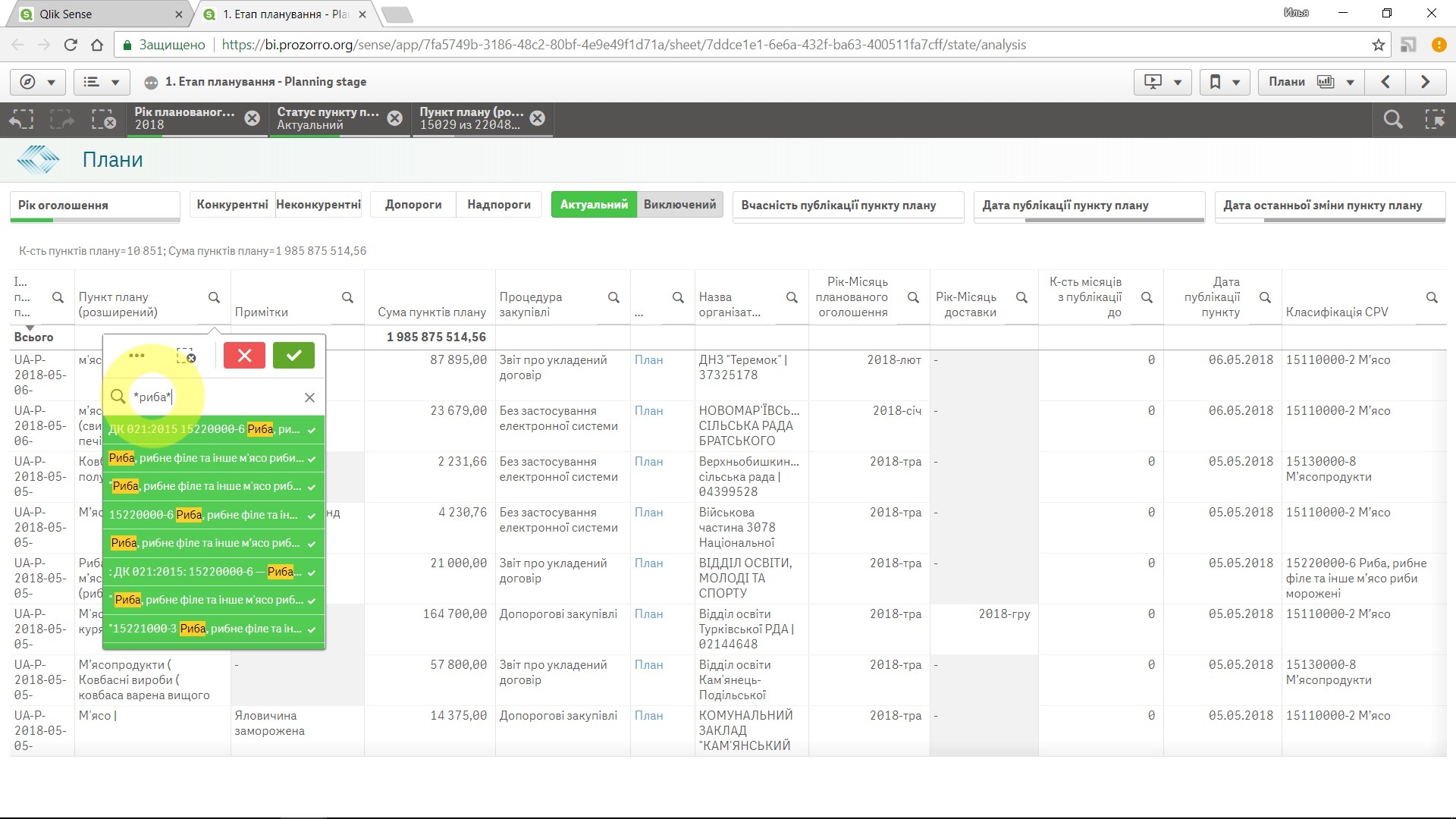The image size is (1456, 819).
Task: Select the Надпороги filter option
Action: click(498, 205)
